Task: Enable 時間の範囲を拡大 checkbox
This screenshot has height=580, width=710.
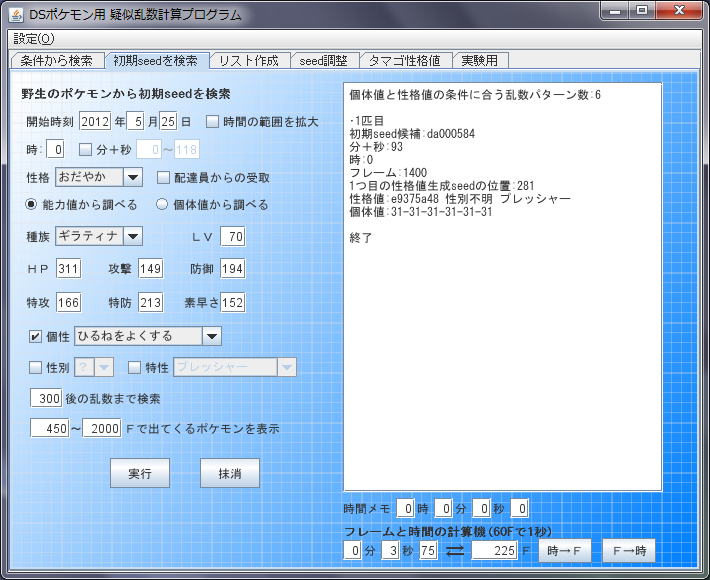Action: point(212,122)
